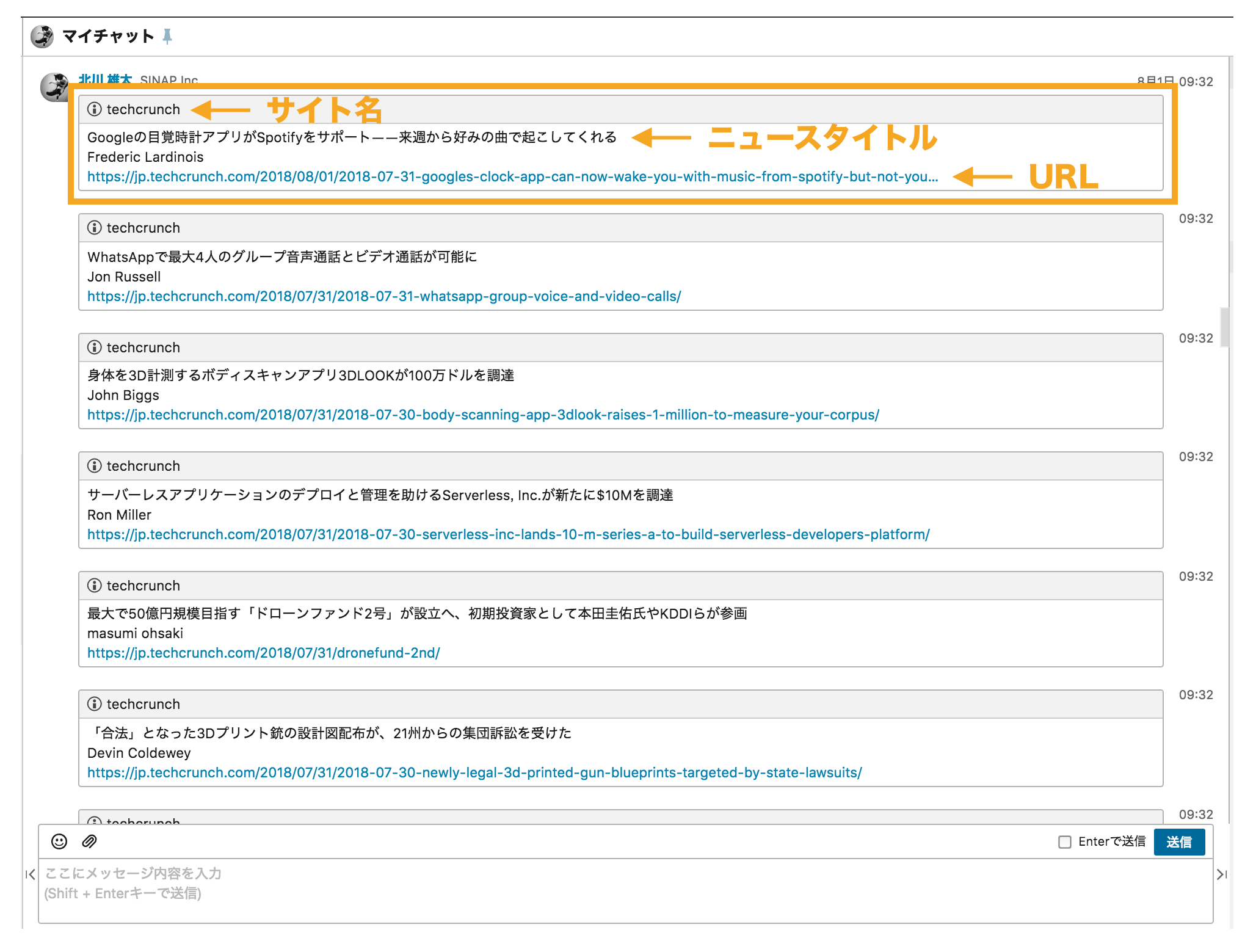This screenshot has height=952, width=1256.
Task: Collapse left panel with arrow beside input
Action: (31, 874)
